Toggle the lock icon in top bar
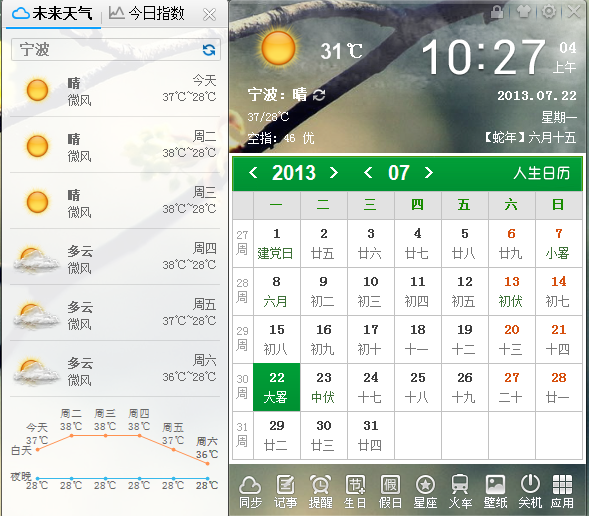Screen dimensions: 589x516 497,12
